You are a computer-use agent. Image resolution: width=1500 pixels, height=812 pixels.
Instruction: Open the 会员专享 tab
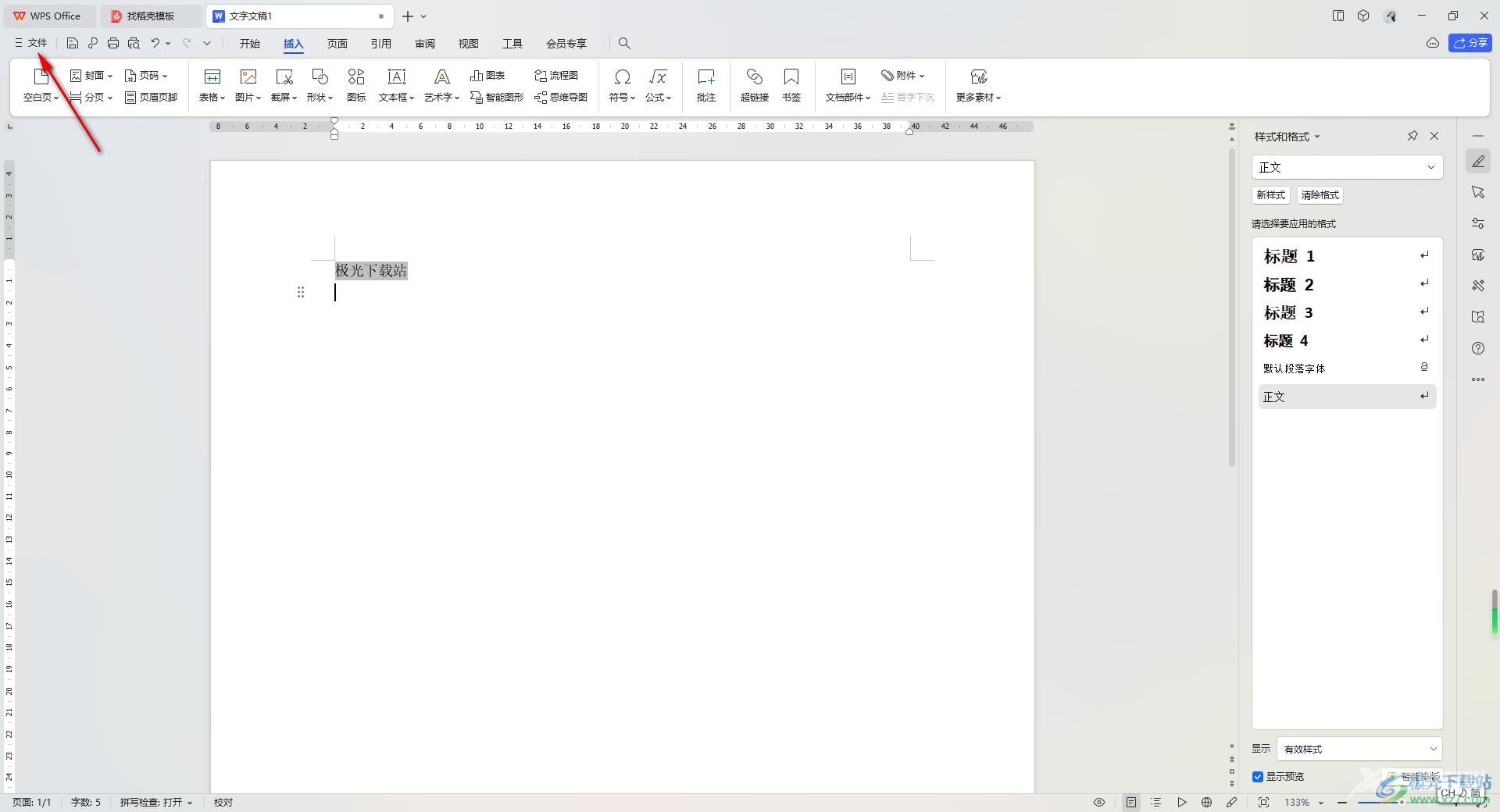point(566,44)
